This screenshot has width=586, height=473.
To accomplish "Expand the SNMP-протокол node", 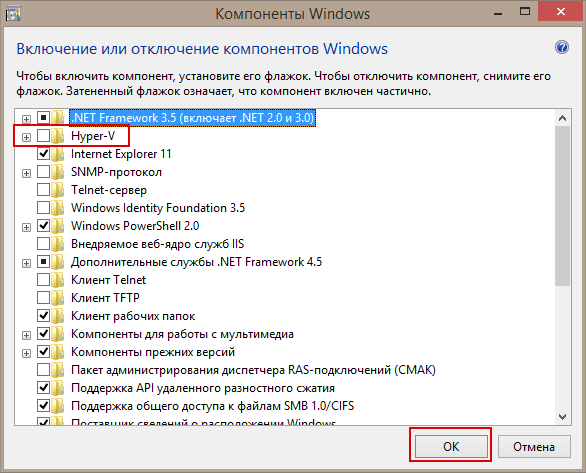I will 26,173.
